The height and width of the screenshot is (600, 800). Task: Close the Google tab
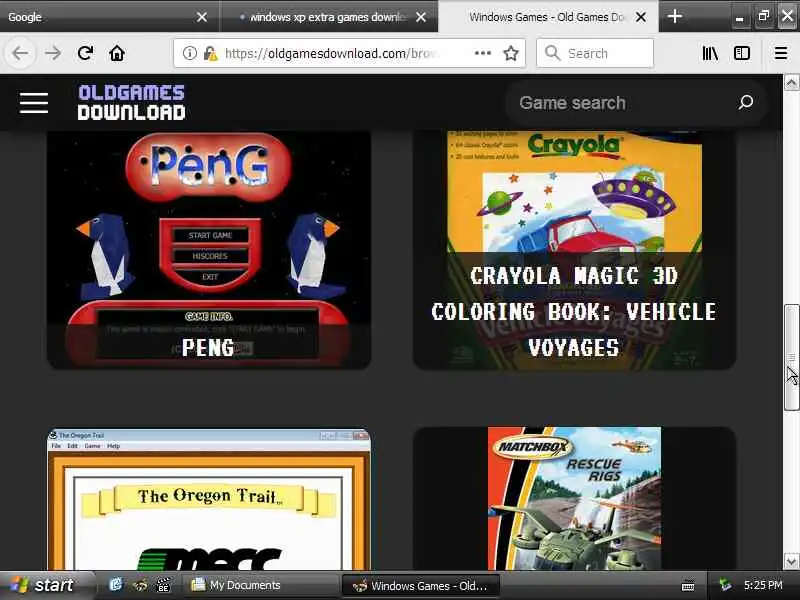click(x=202, y=17)
